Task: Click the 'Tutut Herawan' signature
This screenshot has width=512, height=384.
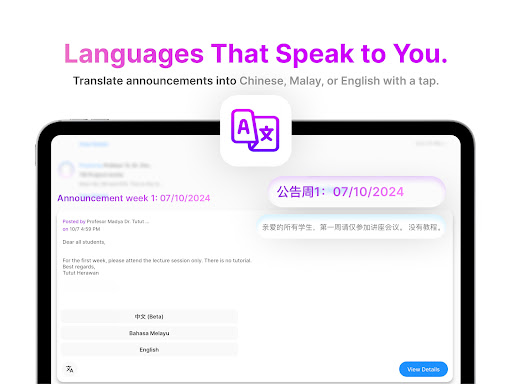Action: click(81, 273)
